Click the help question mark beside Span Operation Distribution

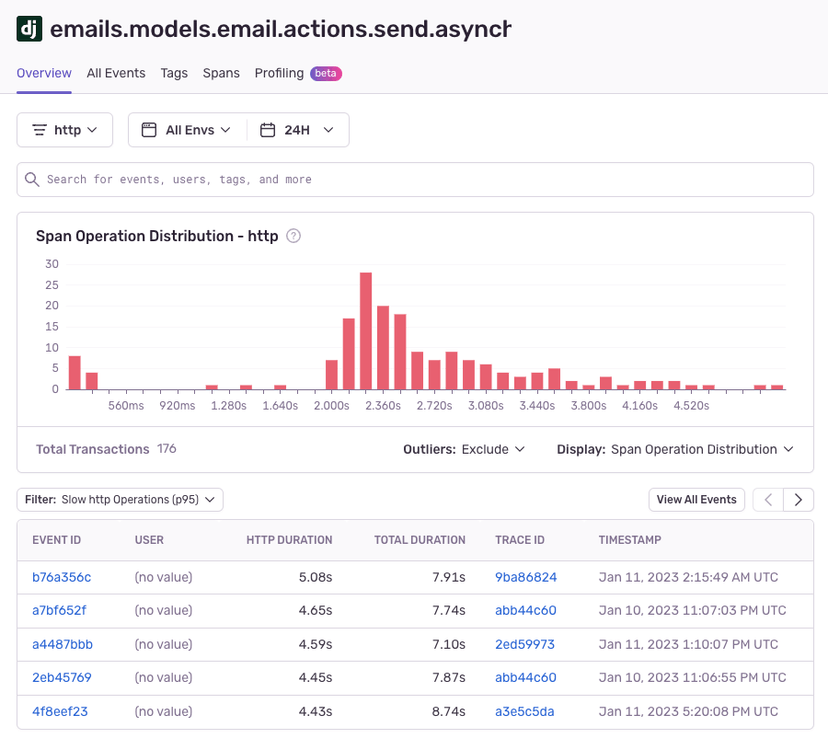pyautogui.click(x=290, y=236)
